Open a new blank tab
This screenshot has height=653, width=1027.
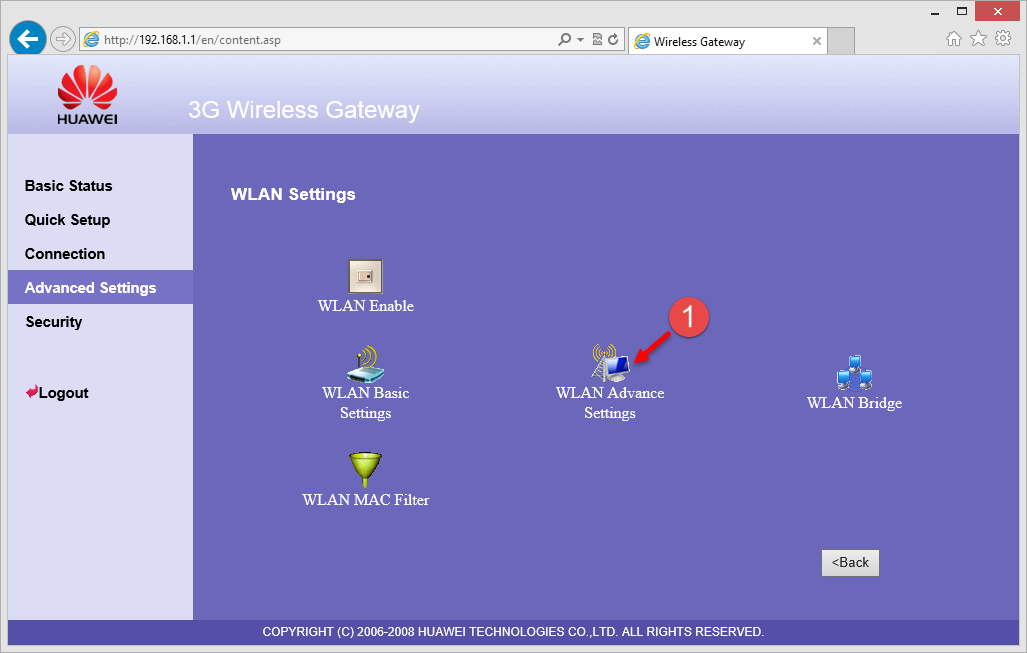[841, 41]
